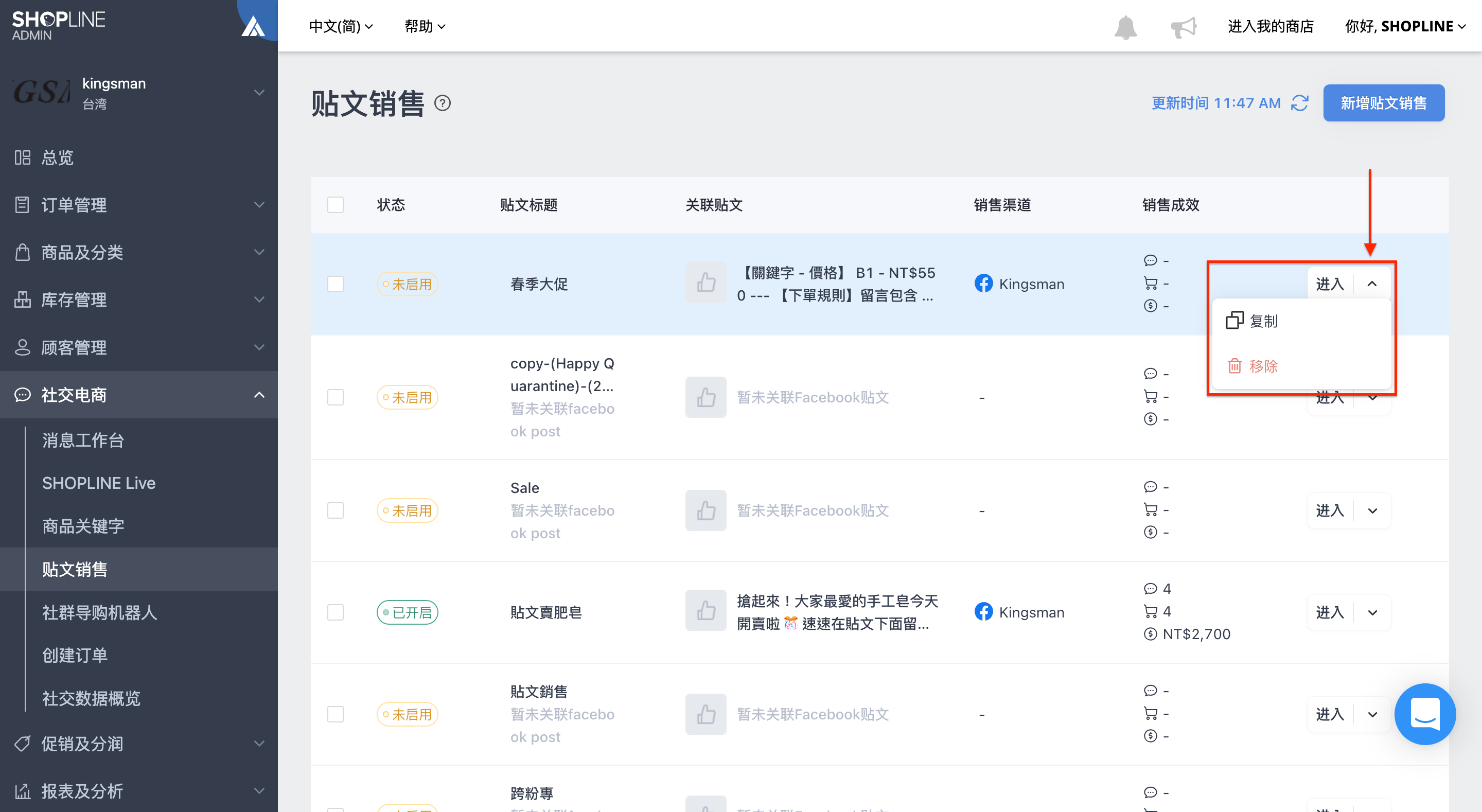
Task: Click the 新增贴文销售 button
Action: click(x=1383, y=103)
